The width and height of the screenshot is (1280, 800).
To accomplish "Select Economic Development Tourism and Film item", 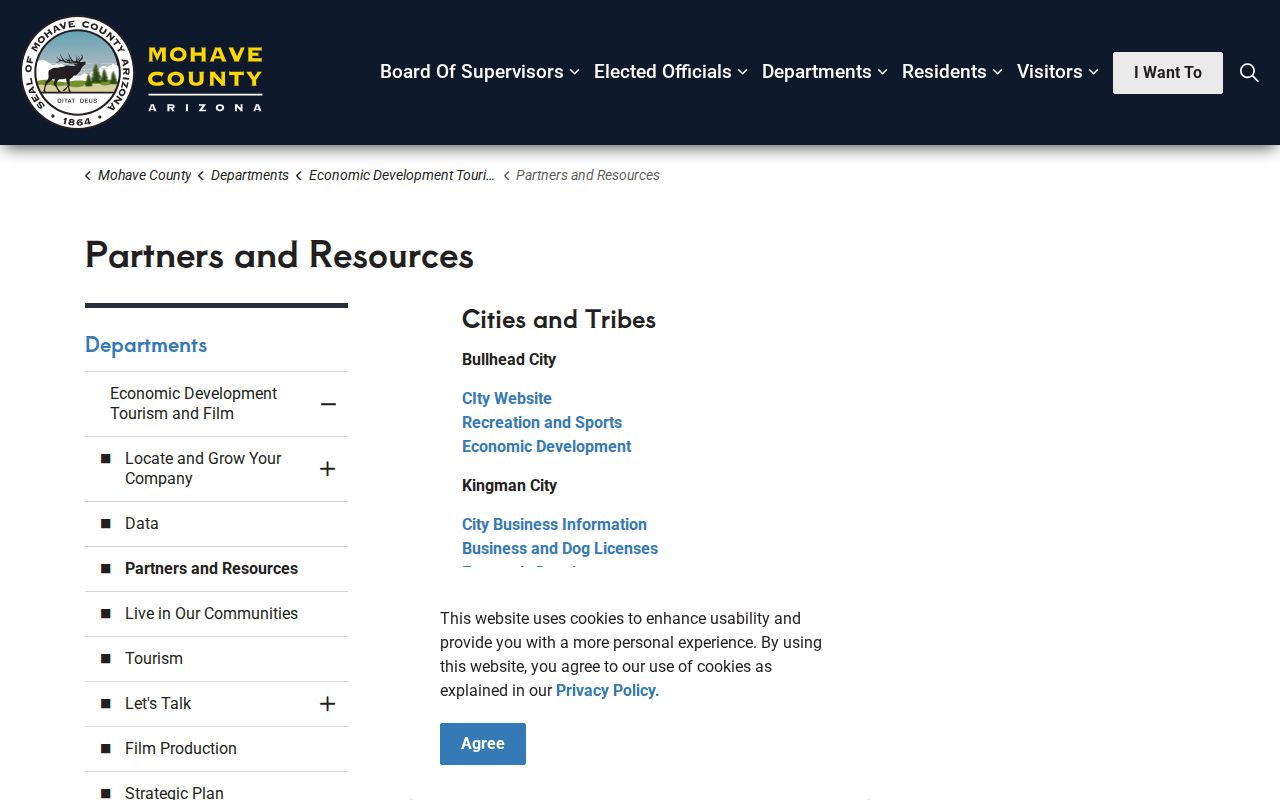I will point(194,403).
